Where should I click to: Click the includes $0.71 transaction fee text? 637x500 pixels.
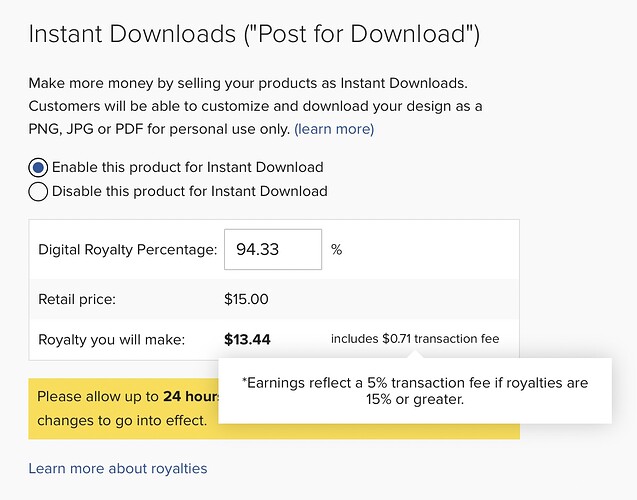[415, 339]
